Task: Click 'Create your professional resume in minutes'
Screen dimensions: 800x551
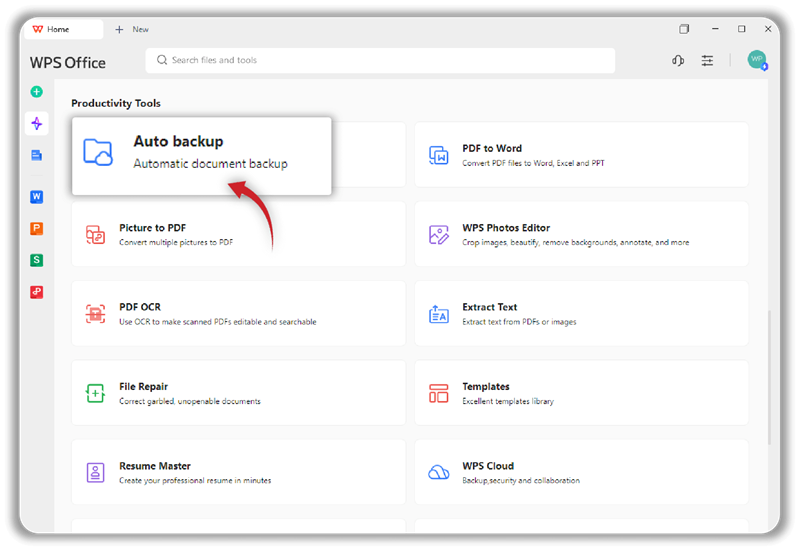Action: pos(195,481)
